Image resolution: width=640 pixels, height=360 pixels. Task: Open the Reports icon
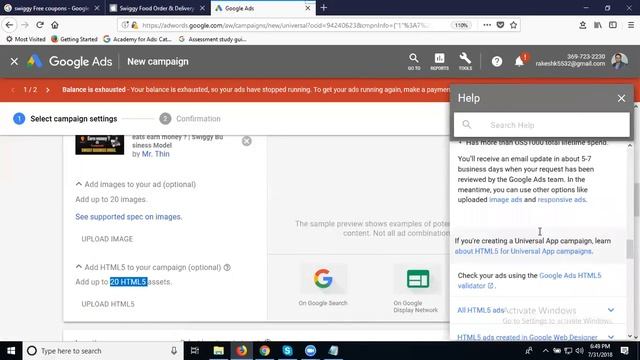pos(440,62)
